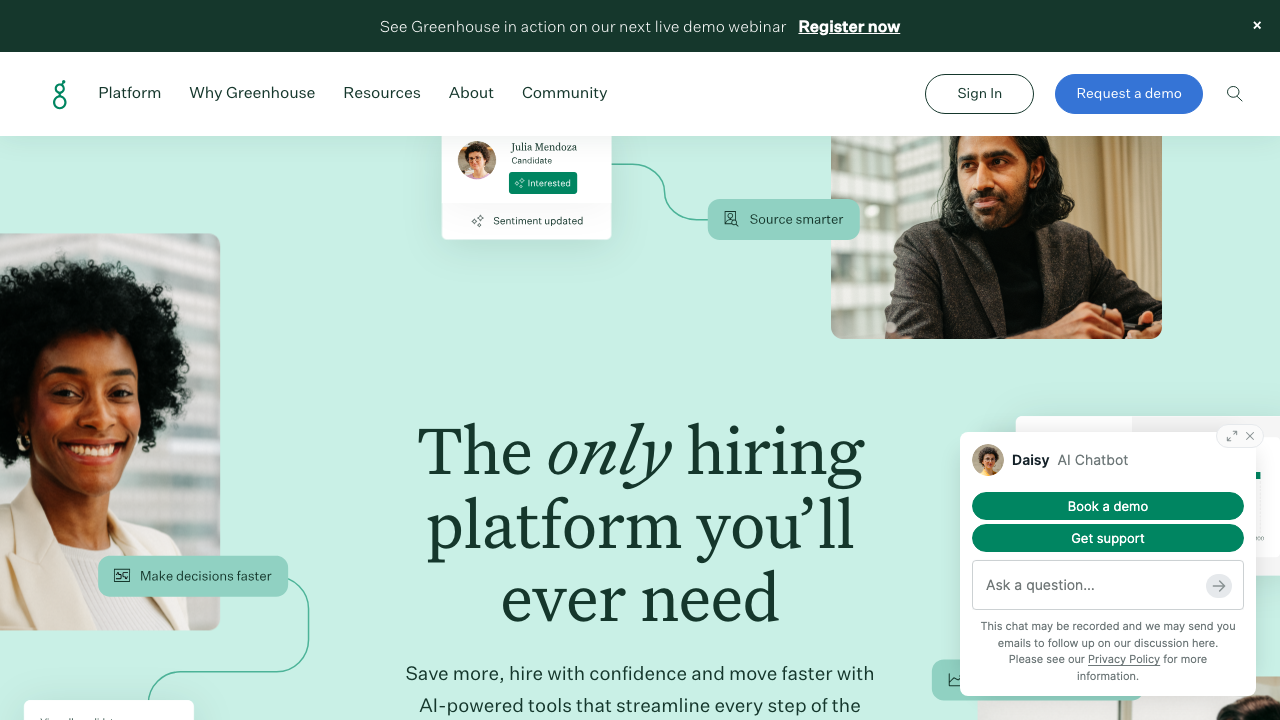Click the Sign In button
Screen dimensions: 1280x720
click(x=979, y=94)
